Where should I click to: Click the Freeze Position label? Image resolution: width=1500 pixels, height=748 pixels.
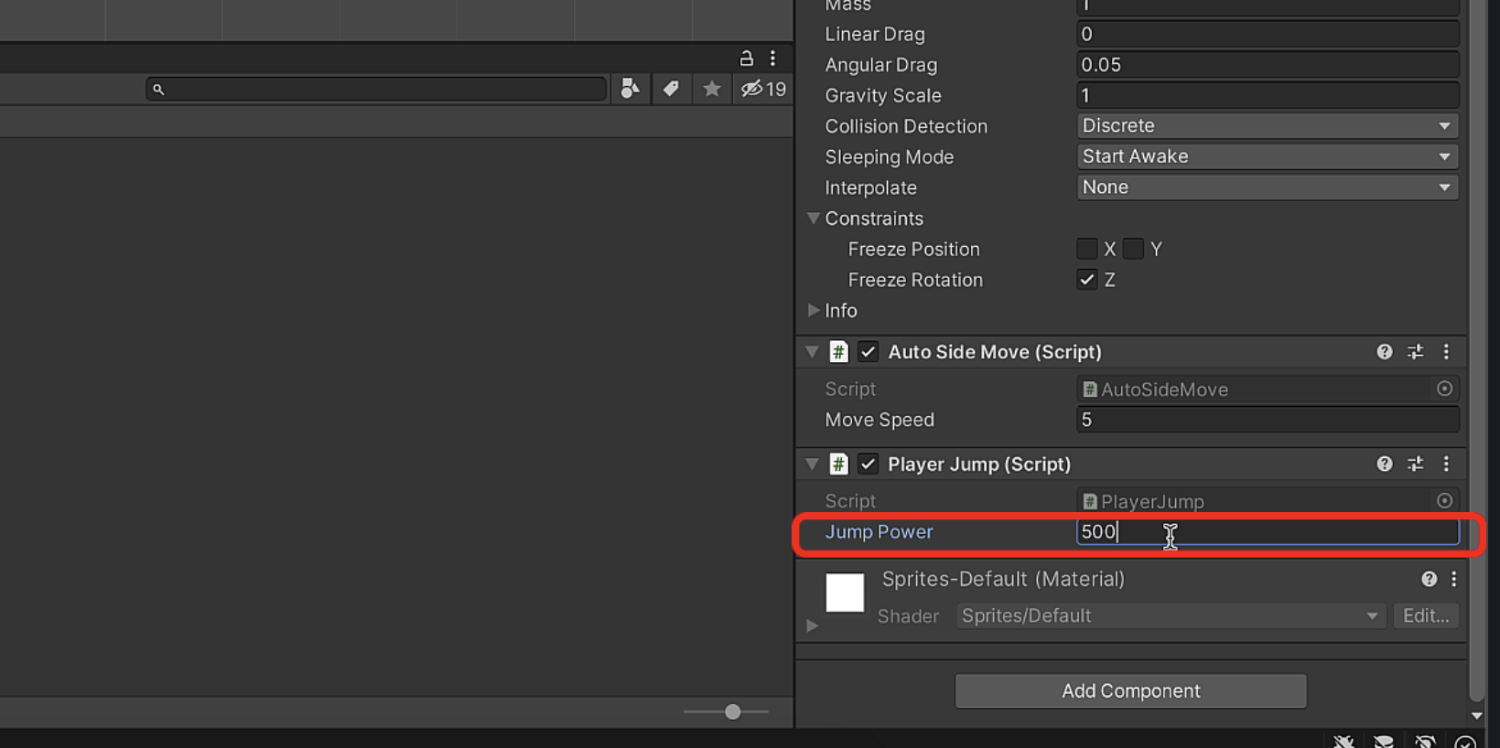click(914, 249)
